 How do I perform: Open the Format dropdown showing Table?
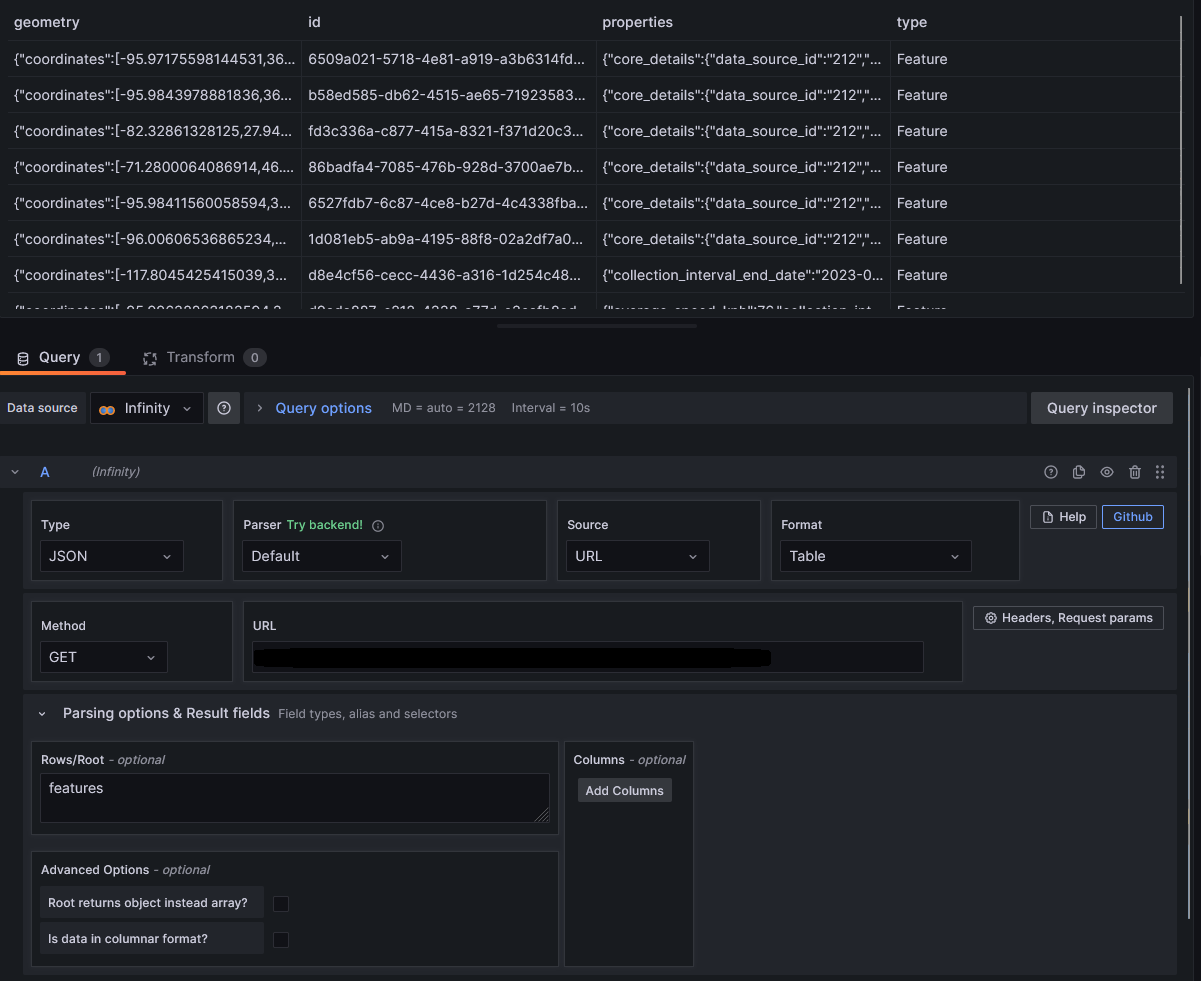tap(875, 556)
